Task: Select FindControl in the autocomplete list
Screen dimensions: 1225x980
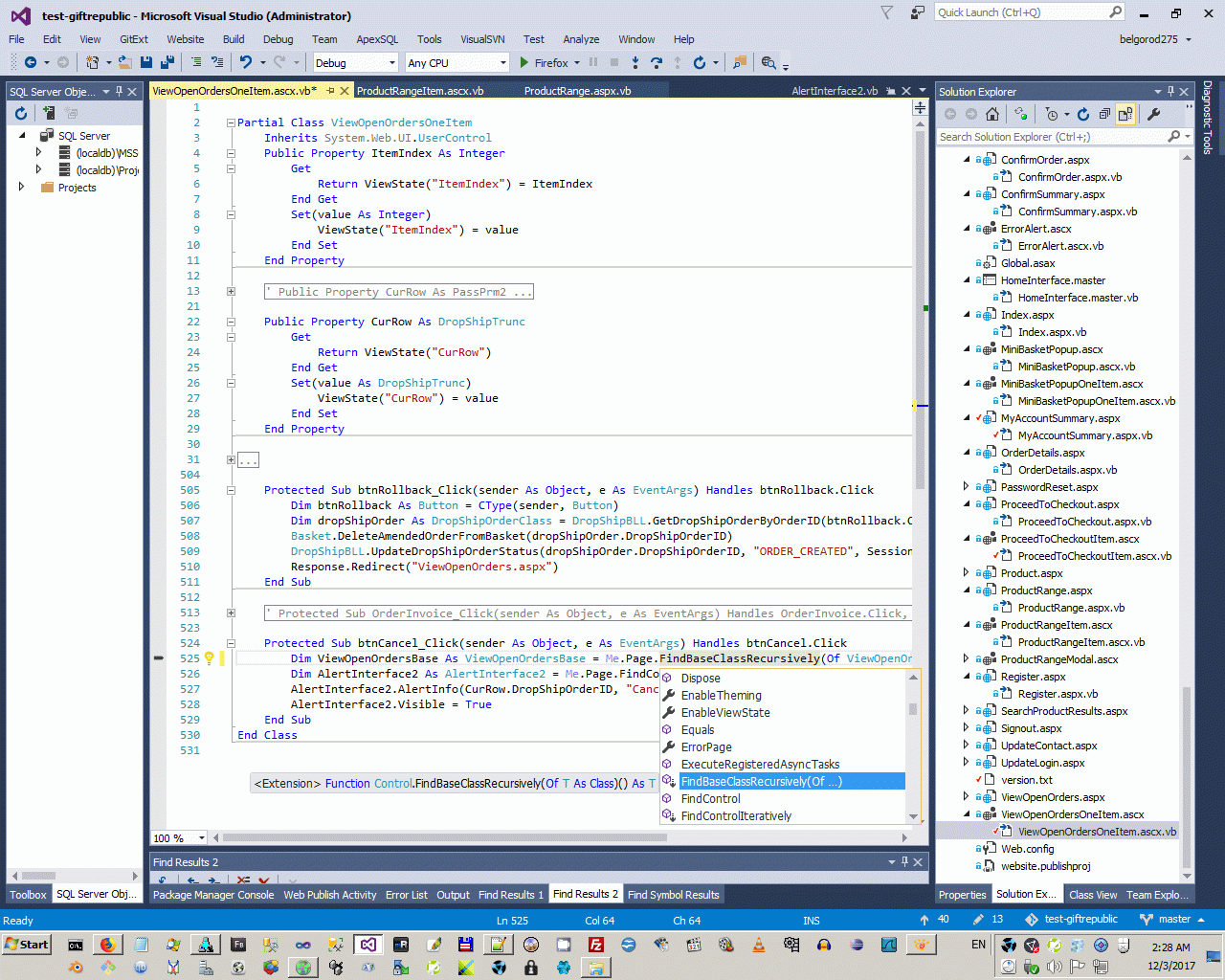Action: pos(710,799)
